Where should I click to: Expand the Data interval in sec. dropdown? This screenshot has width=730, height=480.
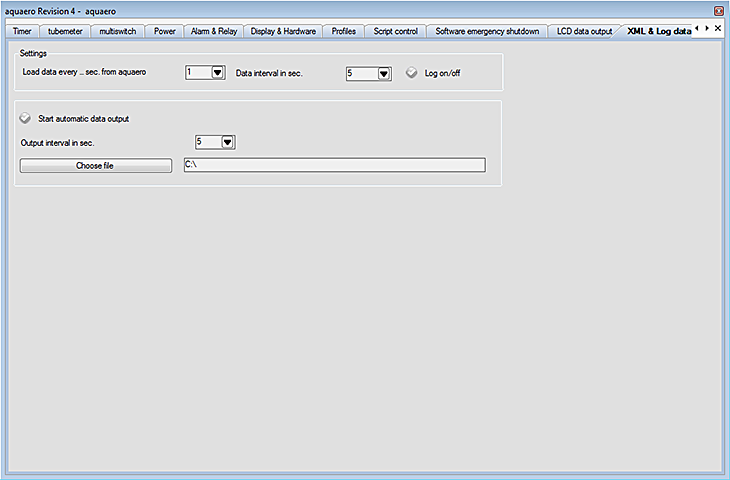[x=383, y=73]
